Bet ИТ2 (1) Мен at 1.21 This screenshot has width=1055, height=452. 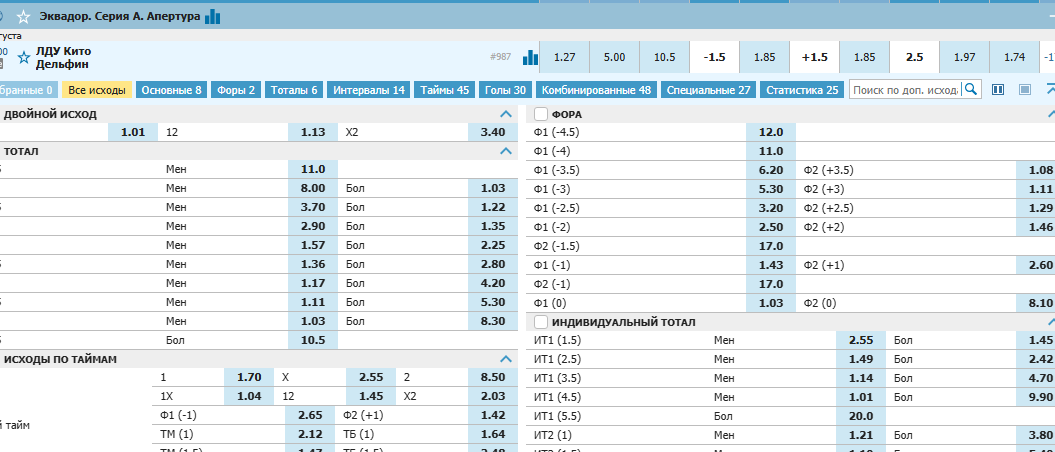pos(861,435)
